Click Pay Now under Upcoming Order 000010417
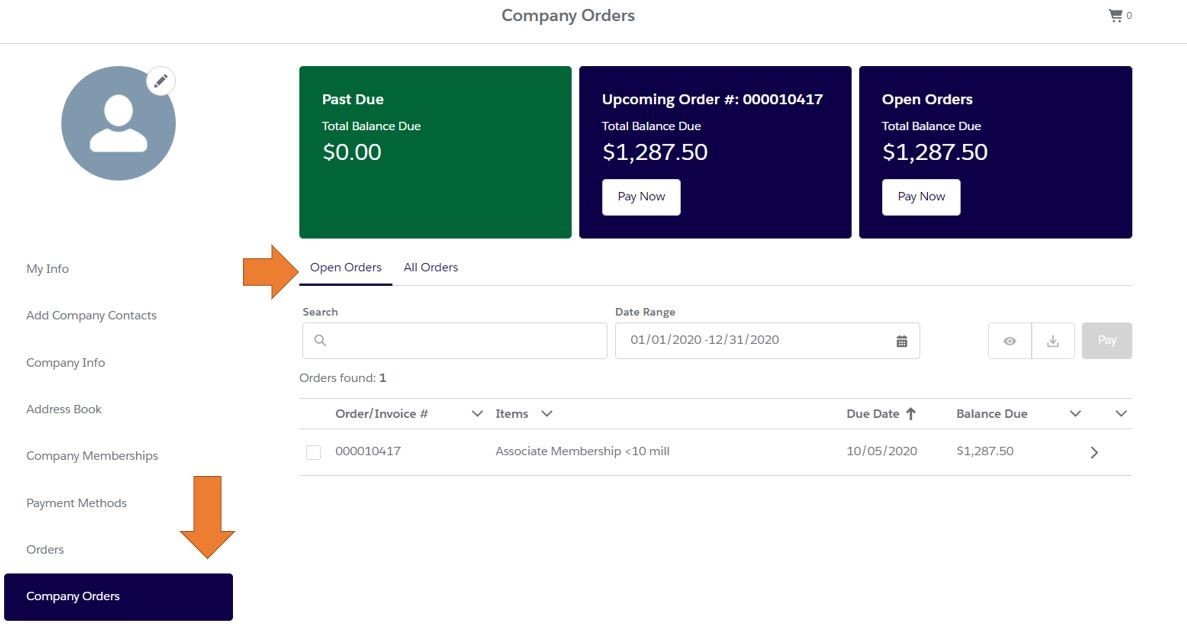The height and width of the screenshot is (638, 1187). click(640, 196)
